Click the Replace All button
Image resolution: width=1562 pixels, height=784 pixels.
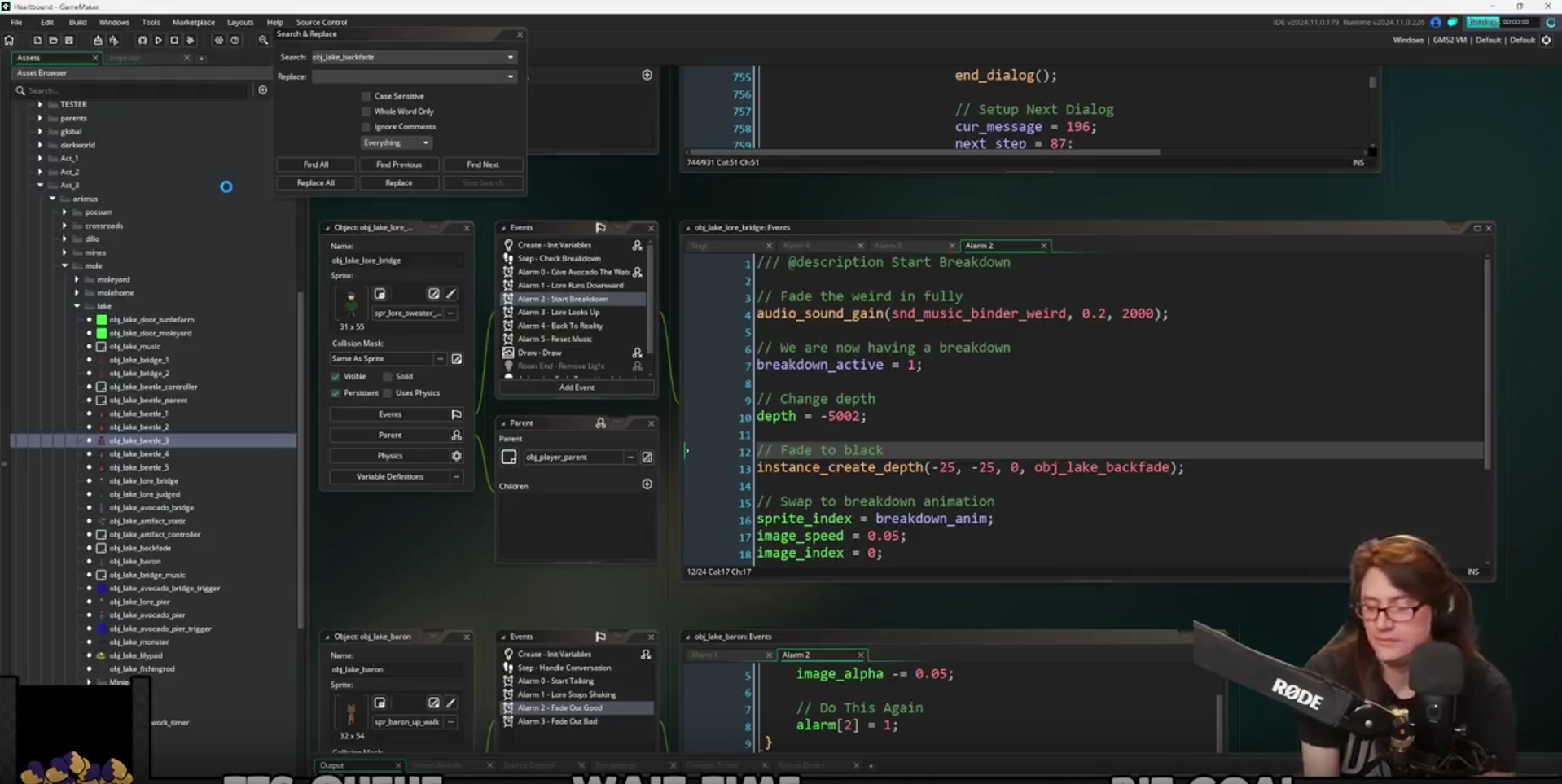pyautogui.click(x=316, y=183)
